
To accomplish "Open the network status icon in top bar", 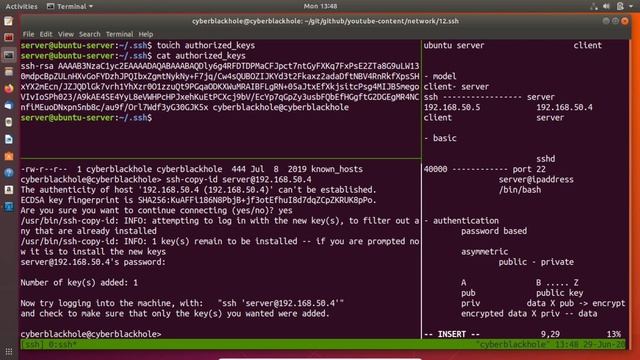I will 594,6.
